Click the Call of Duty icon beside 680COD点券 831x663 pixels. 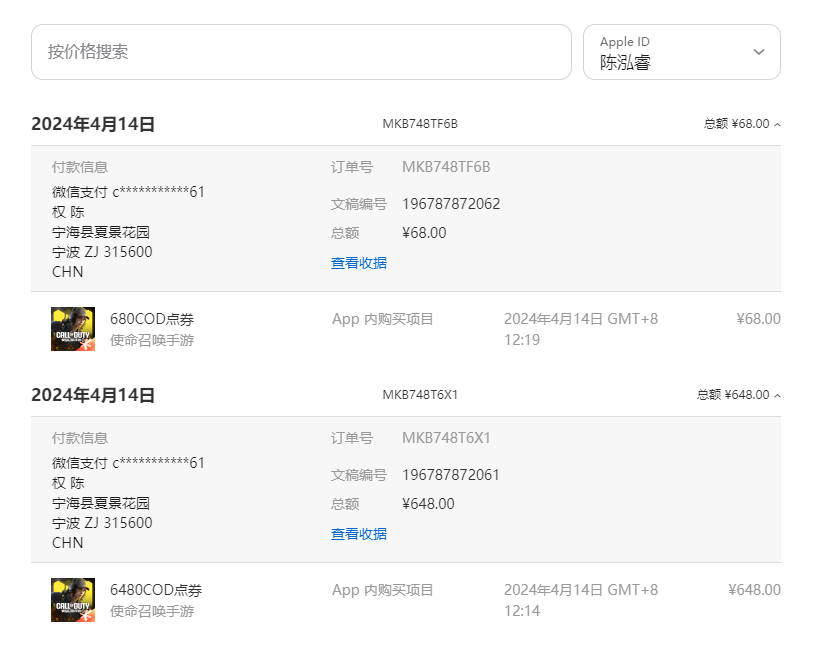coord(73,329)
